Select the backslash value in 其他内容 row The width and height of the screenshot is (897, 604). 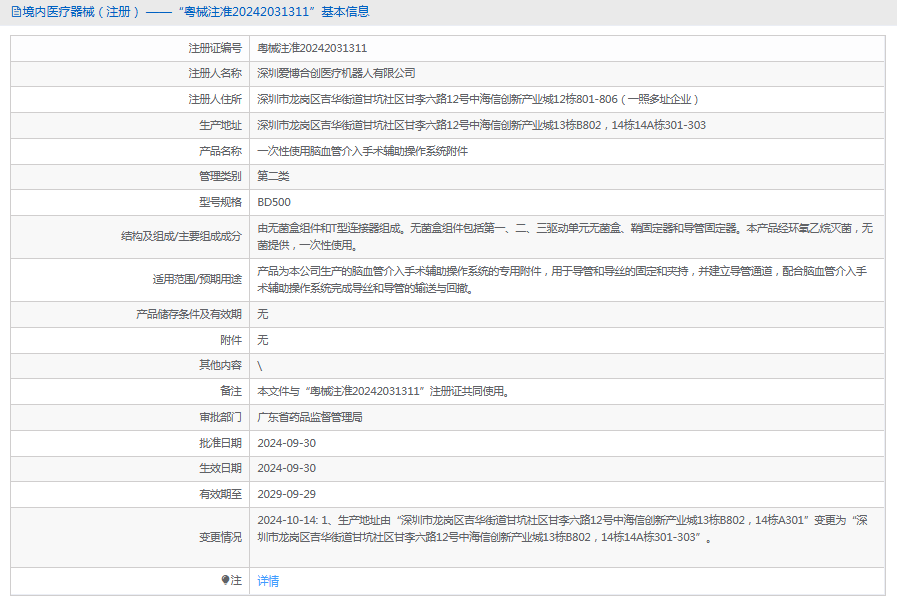260,366
